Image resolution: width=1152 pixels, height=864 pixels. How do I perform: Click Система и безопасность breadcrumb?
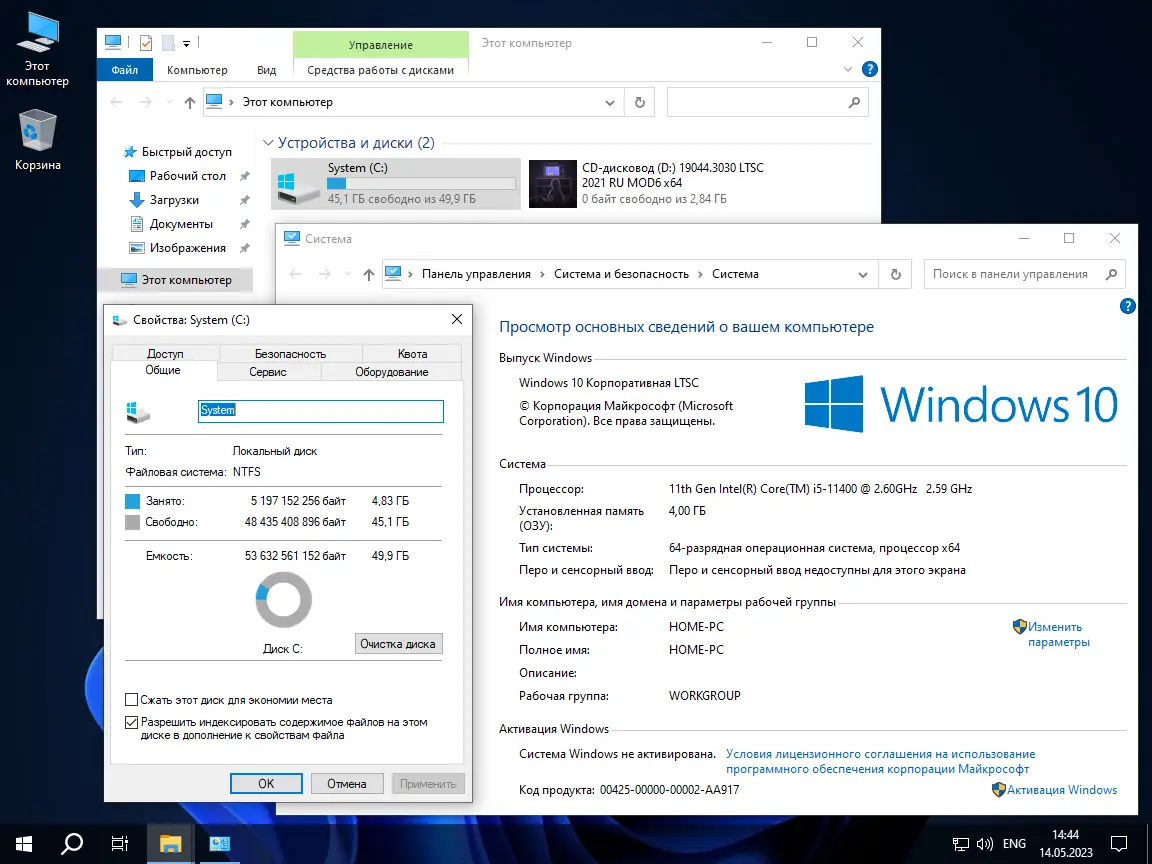tap(622, 274)
